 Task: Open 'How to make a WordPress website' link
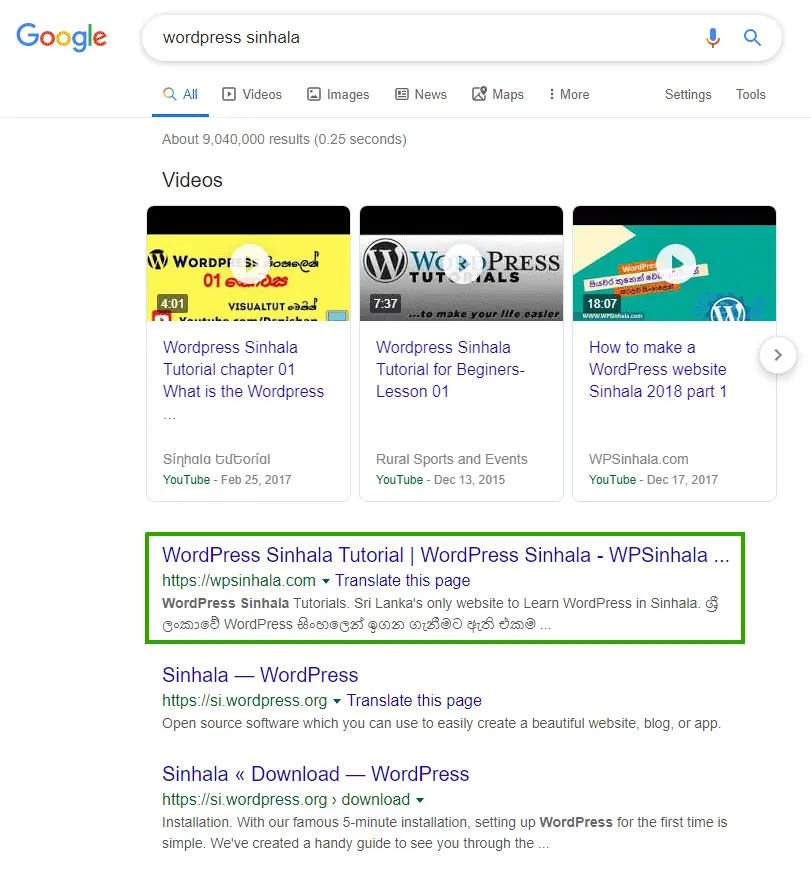pyautogui.click(x=658, y=369)
